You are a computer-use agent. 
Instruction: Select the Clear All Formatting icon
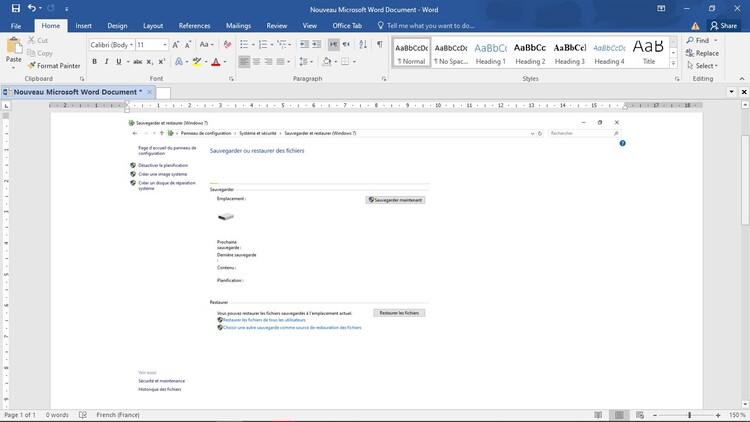click(225, 45)
